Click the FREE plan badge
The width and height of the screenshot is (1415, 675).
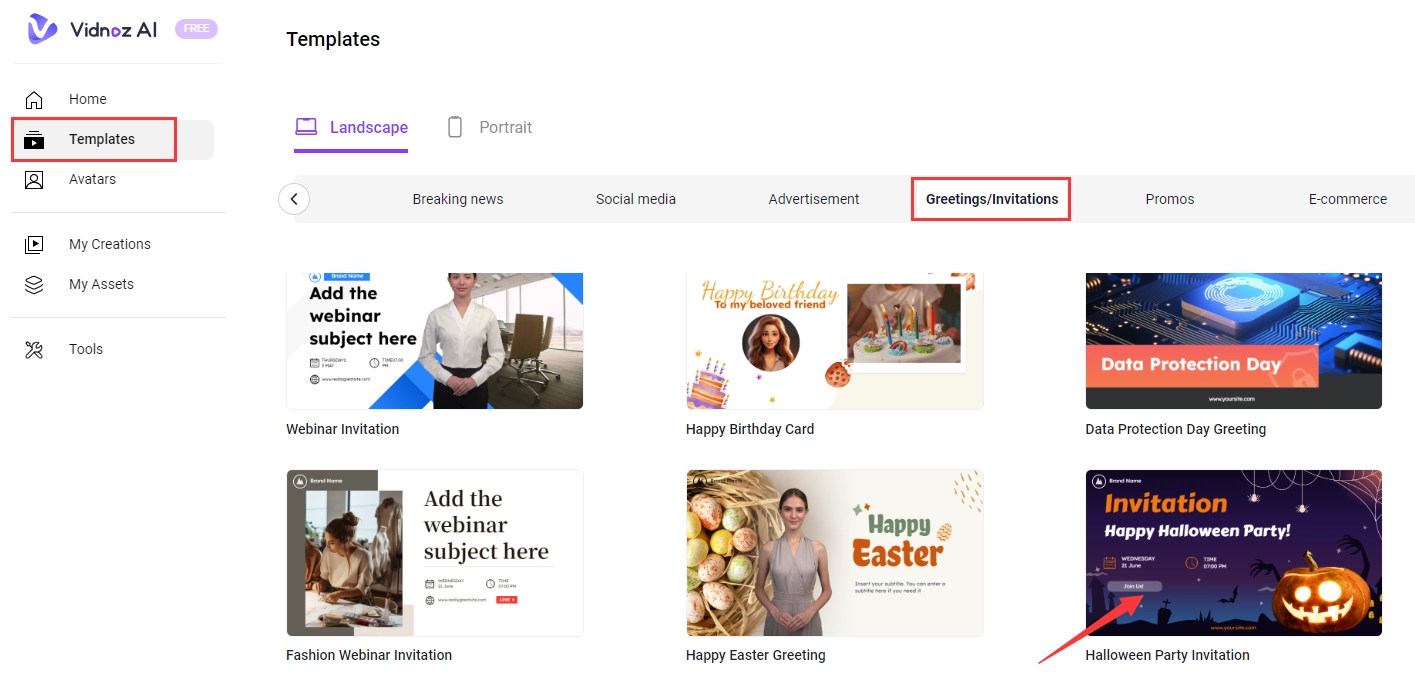[196, 29]
